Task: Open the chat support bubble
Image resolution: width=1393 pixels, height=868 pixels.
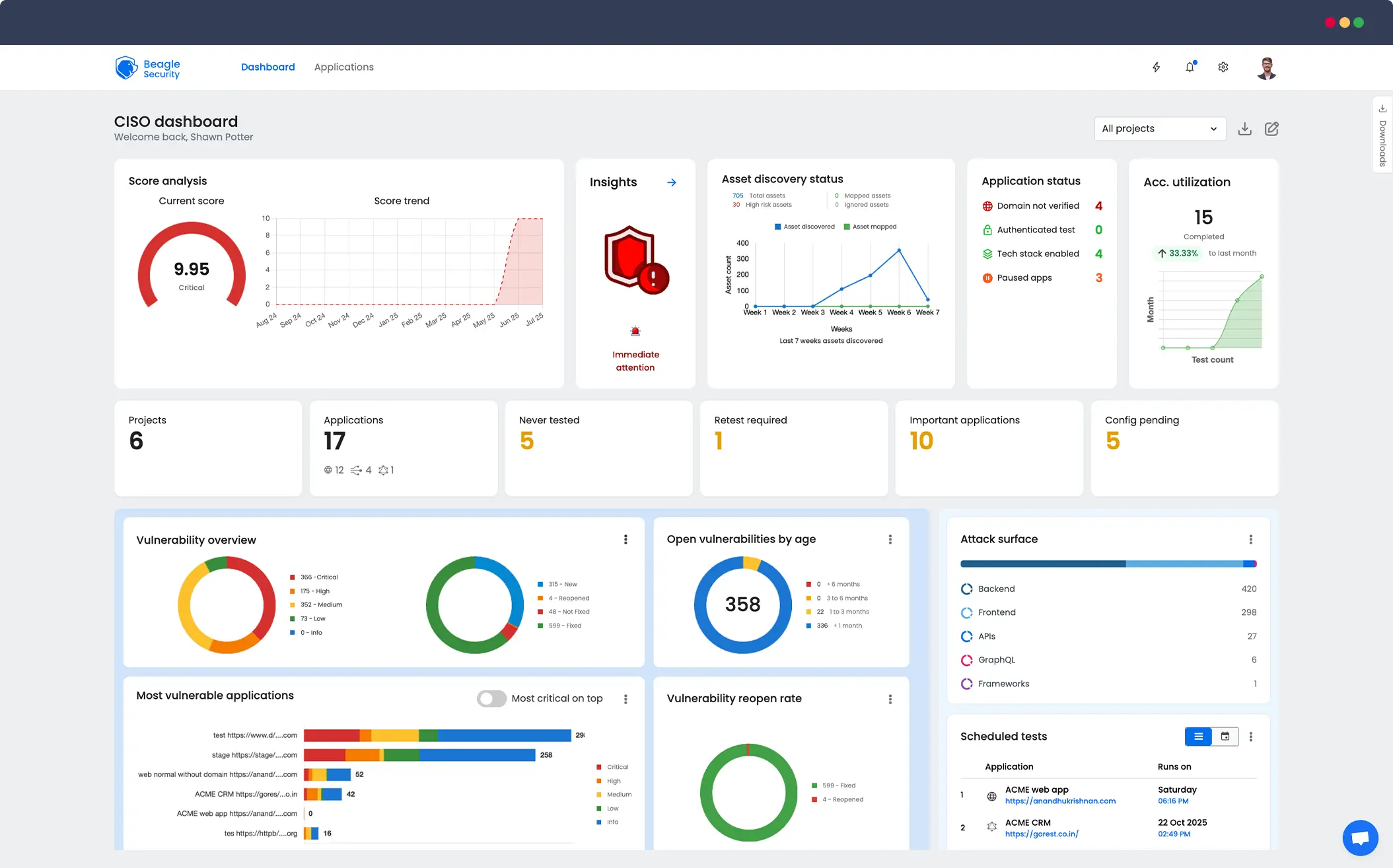Action: tap(1360, 838)
